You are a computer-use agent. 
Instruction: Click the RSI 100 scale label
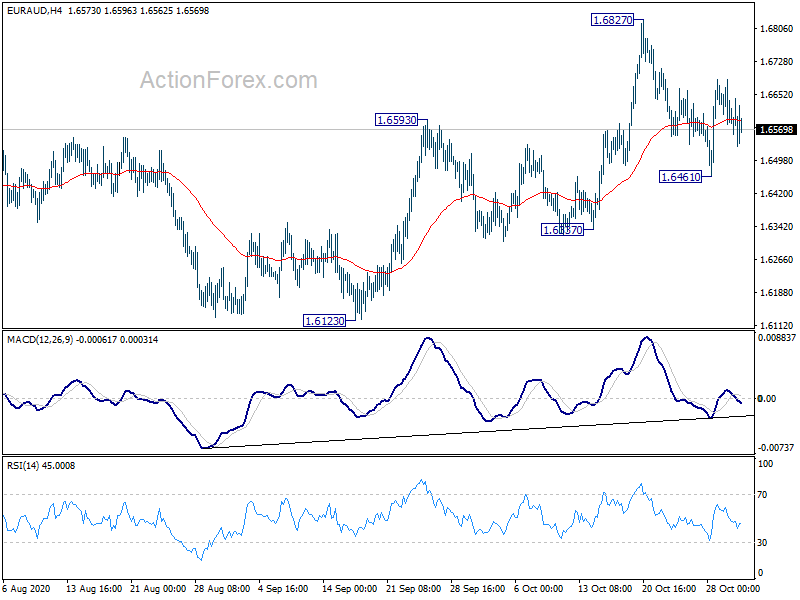click(x=765, y=464)
